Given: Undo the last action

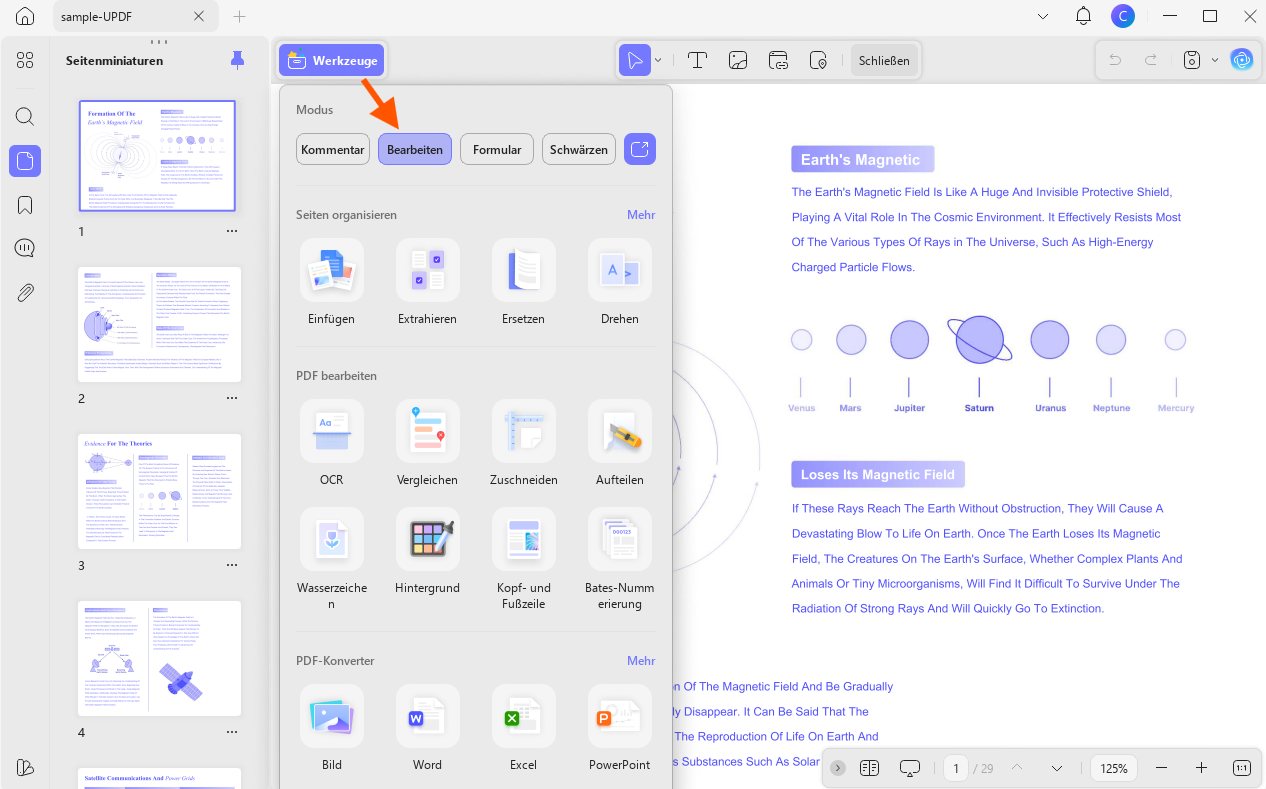Looking at the screenshot, I should pos(1115,60).
